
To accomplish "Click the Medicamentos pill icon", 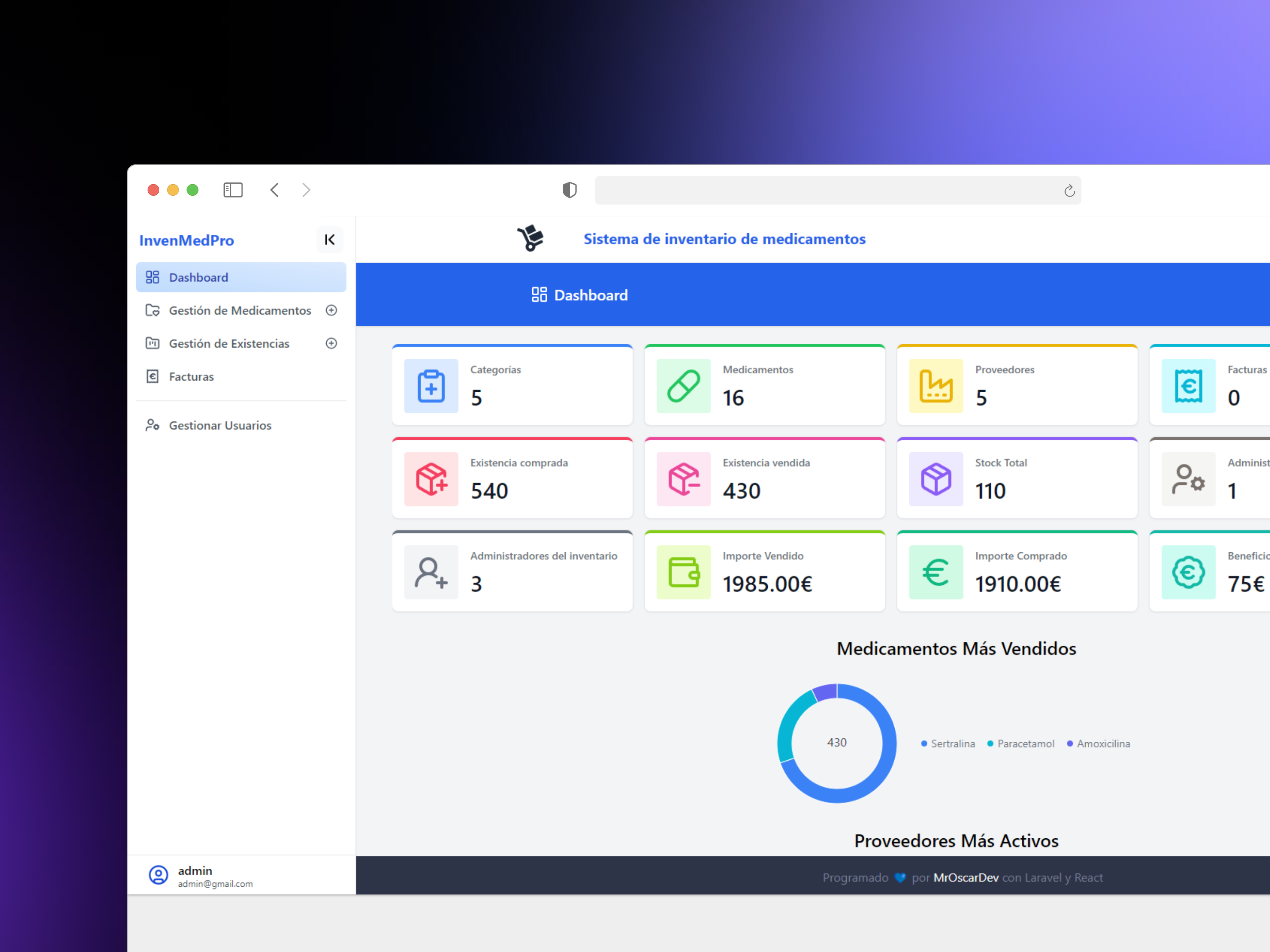I will click(683, 386).
